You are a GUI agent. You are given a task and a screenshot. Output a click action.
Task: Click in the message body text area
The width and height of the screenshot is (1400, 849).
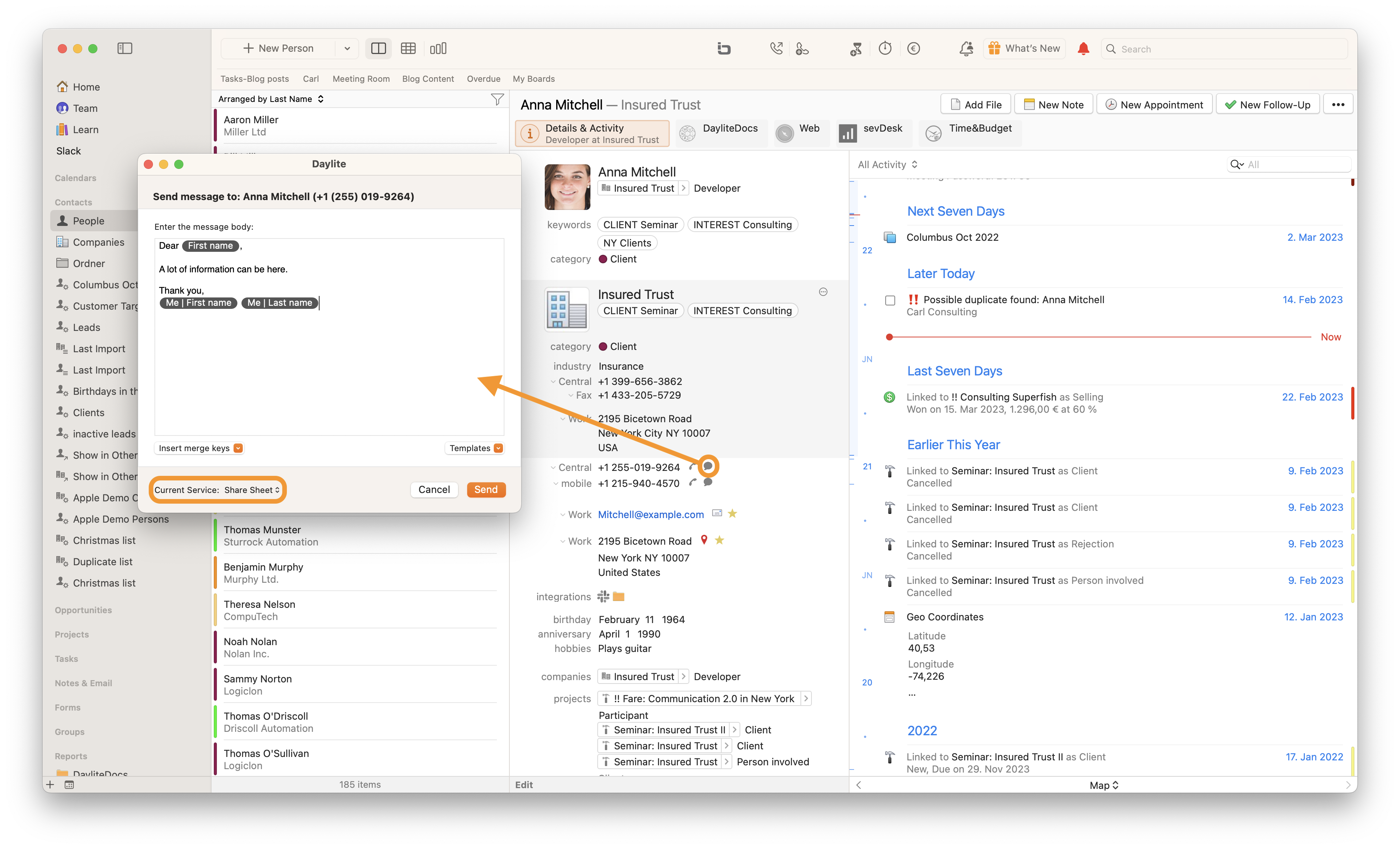click(329, 336)
